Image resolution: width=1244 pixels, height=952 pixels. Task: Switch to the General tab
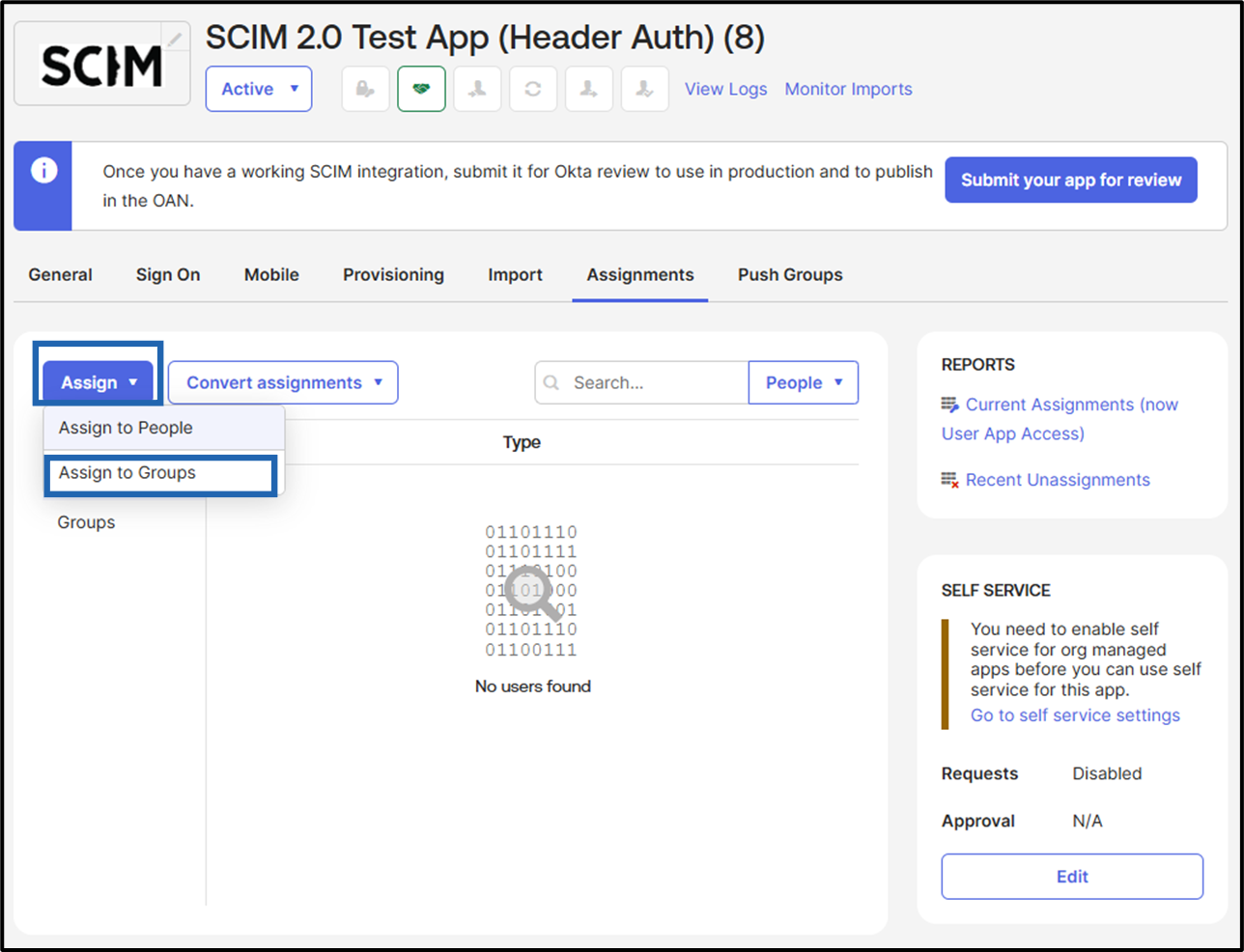click(x=60, y=275)
